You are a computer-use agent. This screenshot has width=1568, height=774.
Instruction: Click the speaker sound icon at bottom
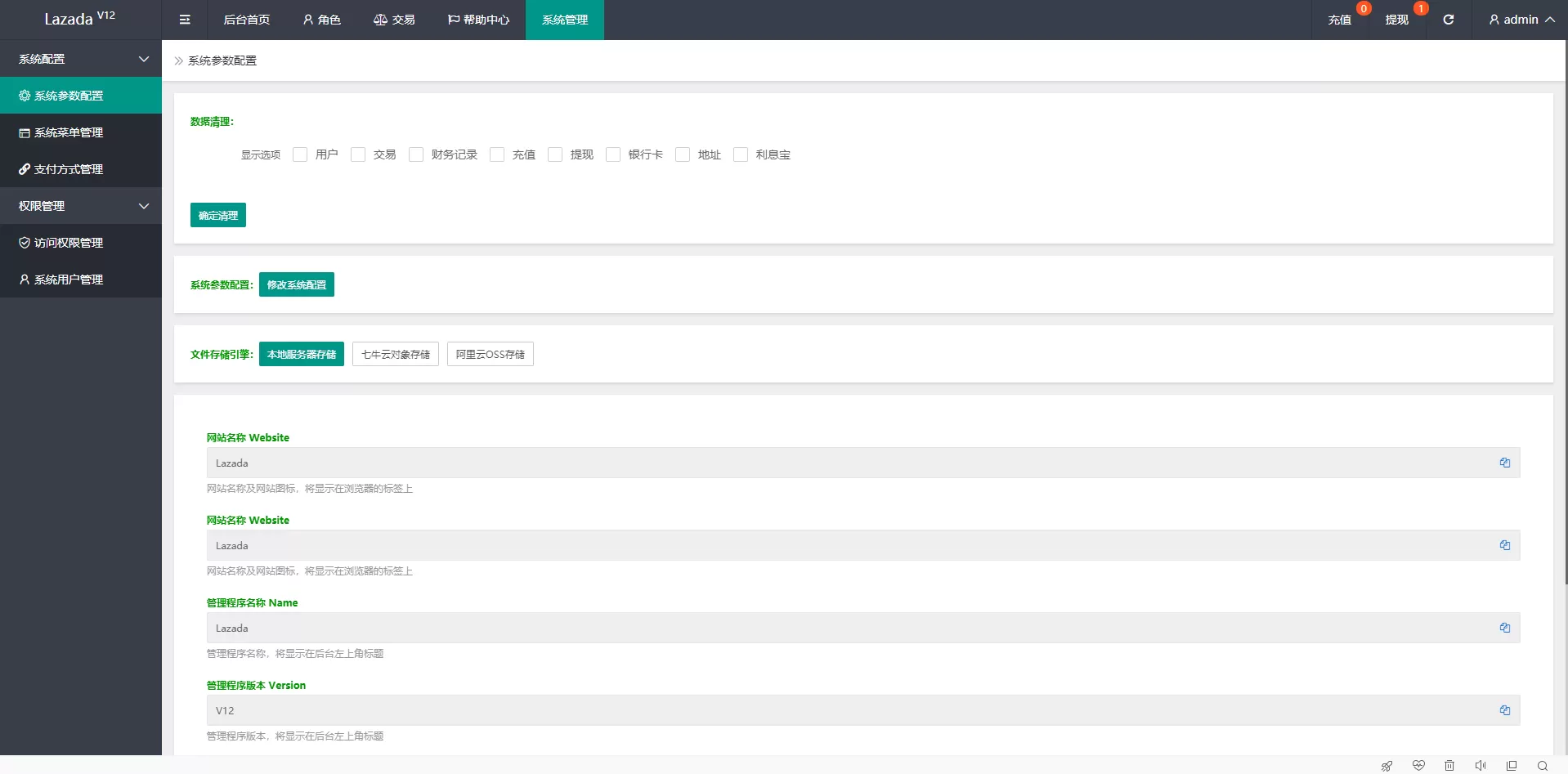[x=1481, y=766]
